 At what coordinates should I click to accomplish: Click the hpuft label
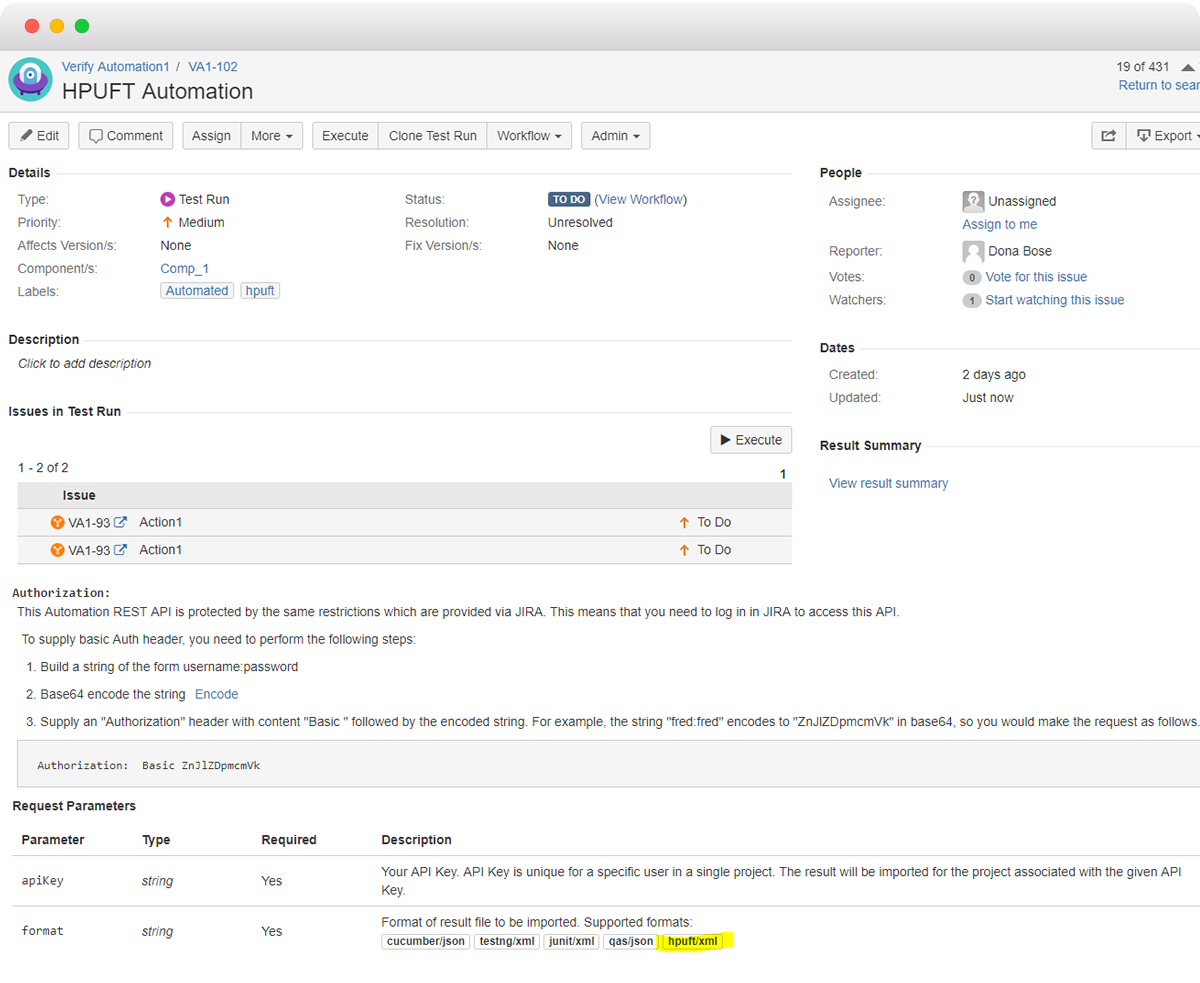click(x=260, y=291)
